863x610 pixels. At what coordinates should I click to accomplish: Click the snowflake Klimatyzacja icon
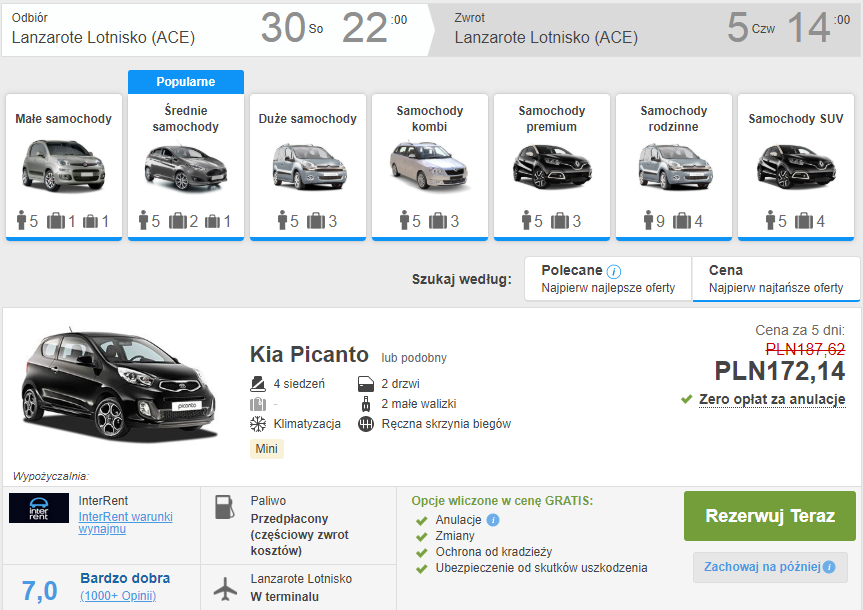tap(258, 424)
